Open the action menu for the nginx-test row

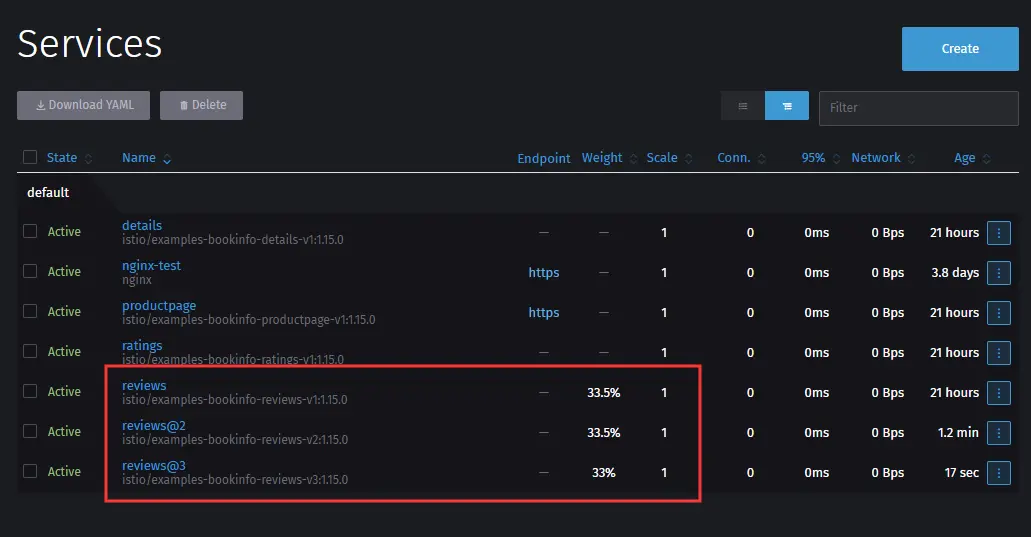click(x=998, y=273)
